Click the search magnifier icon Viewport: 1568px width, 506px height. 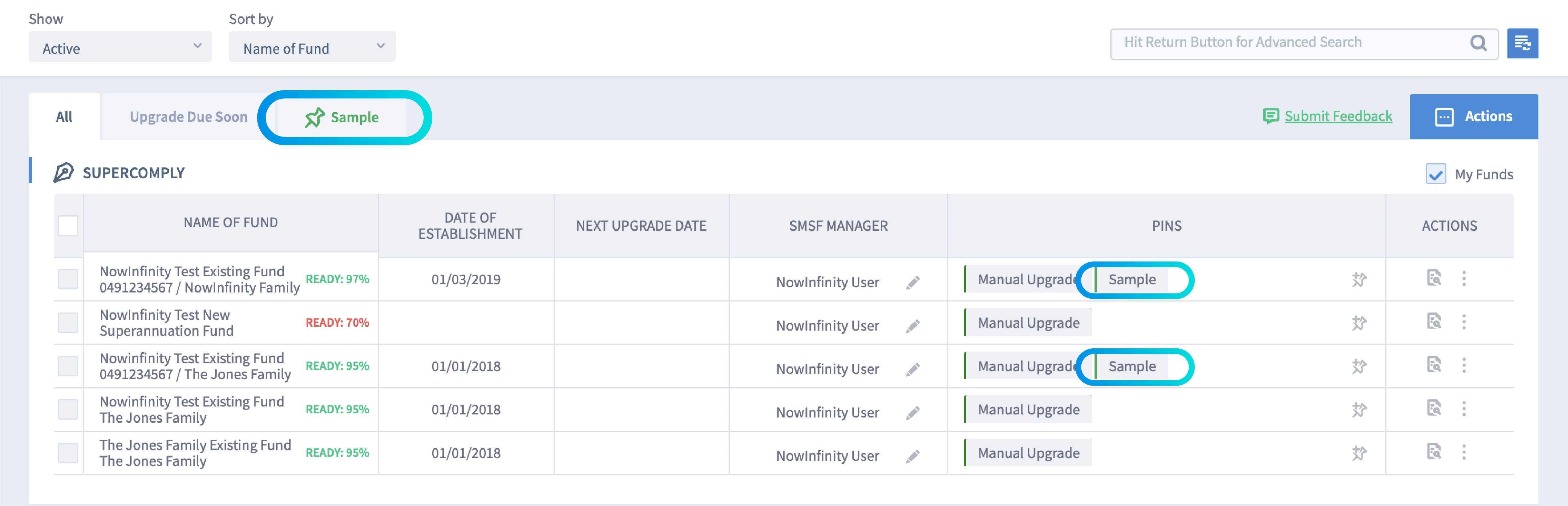[x=1478, y=43]
